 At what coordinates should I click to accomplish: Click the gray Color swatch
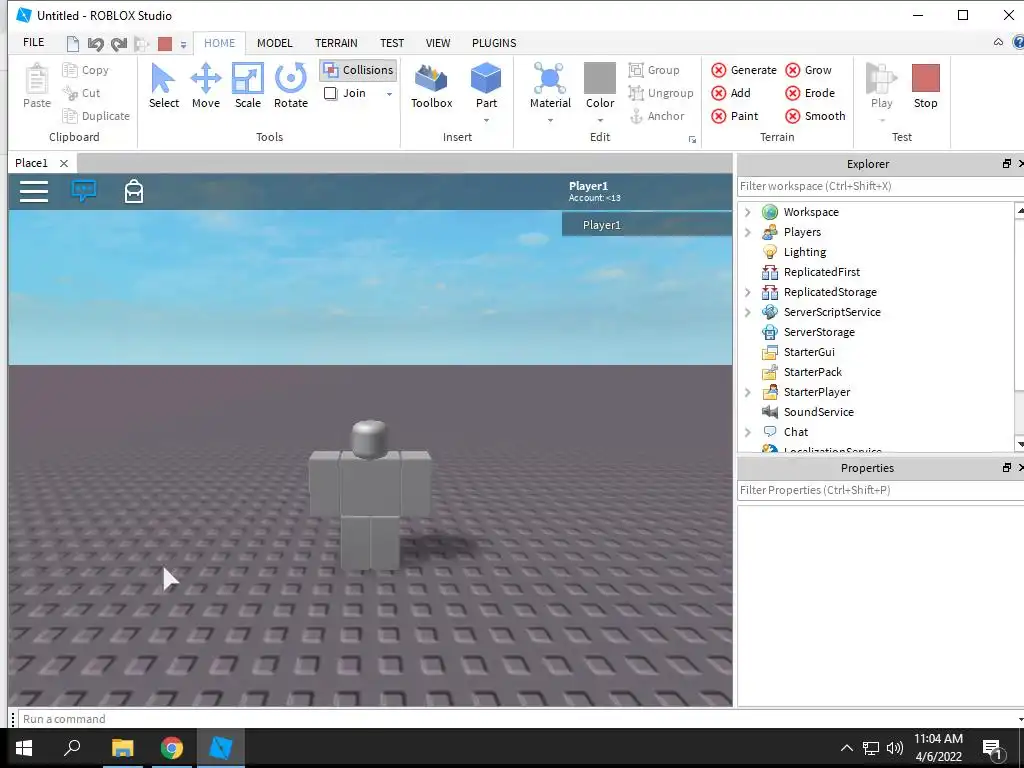pos(600,78)
